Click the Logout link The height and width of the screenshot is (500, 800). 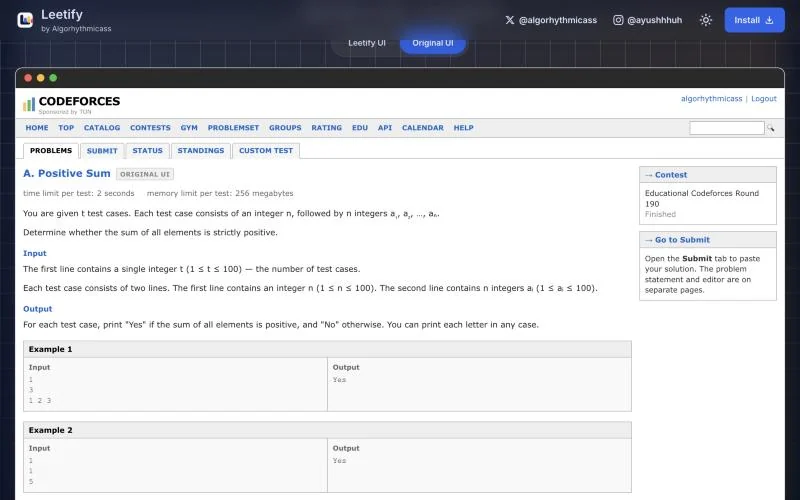tap(763, 98)
